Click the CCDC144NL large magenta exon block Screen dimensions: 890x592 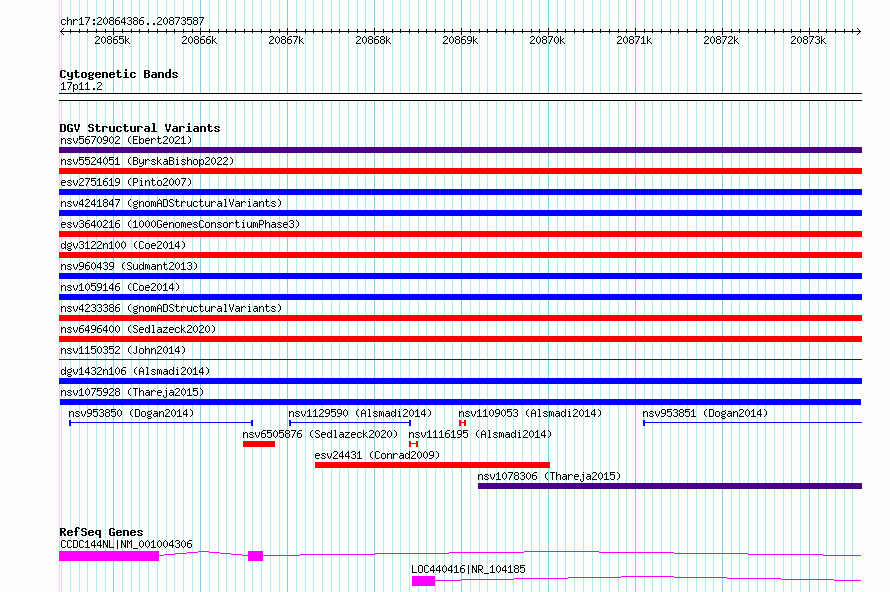[x=109, y=556]
